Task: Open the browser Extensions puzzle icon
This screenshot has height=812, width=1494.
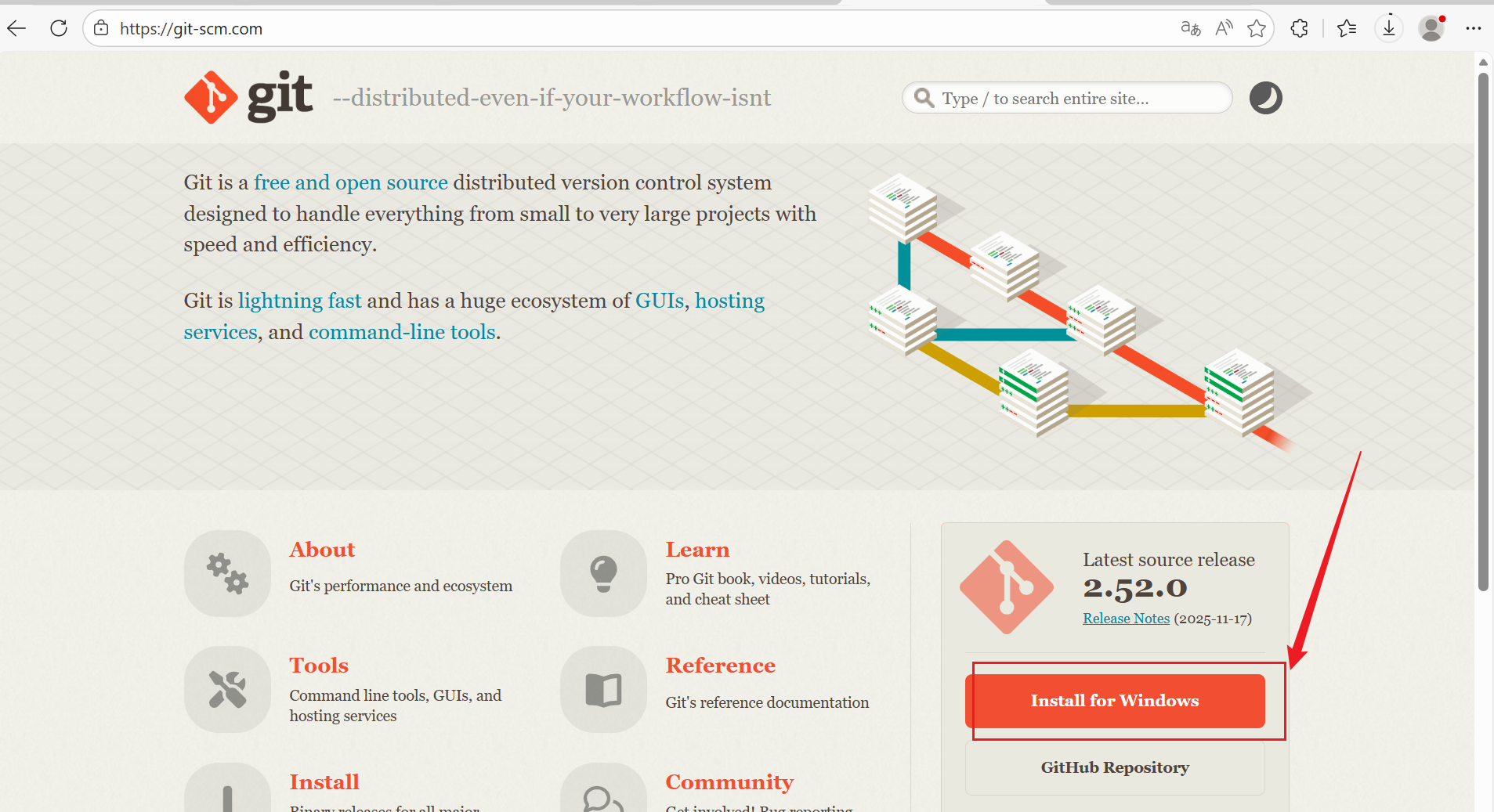Action: coord(1300,29)
